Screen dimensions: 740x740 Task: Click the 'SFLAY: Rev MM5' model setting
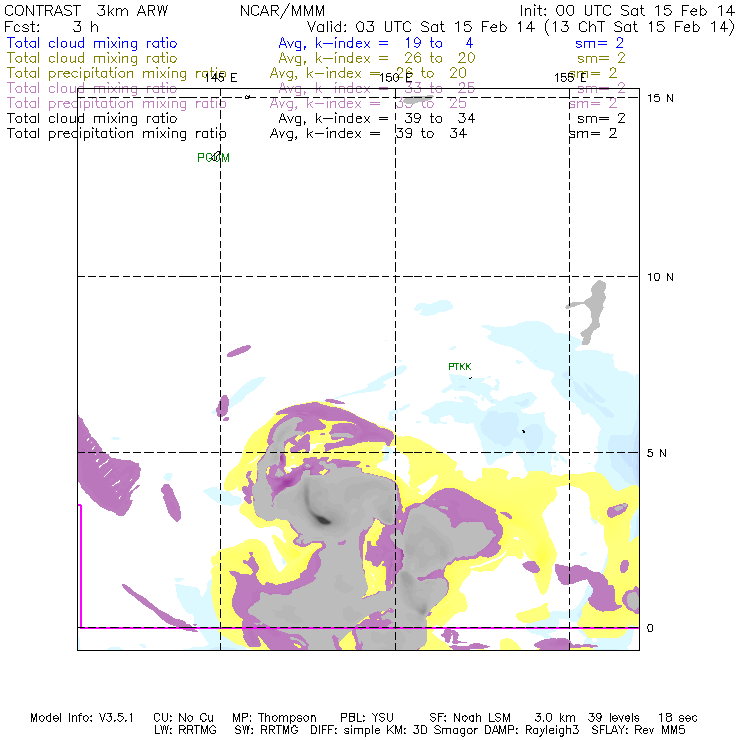coord(638,730)
